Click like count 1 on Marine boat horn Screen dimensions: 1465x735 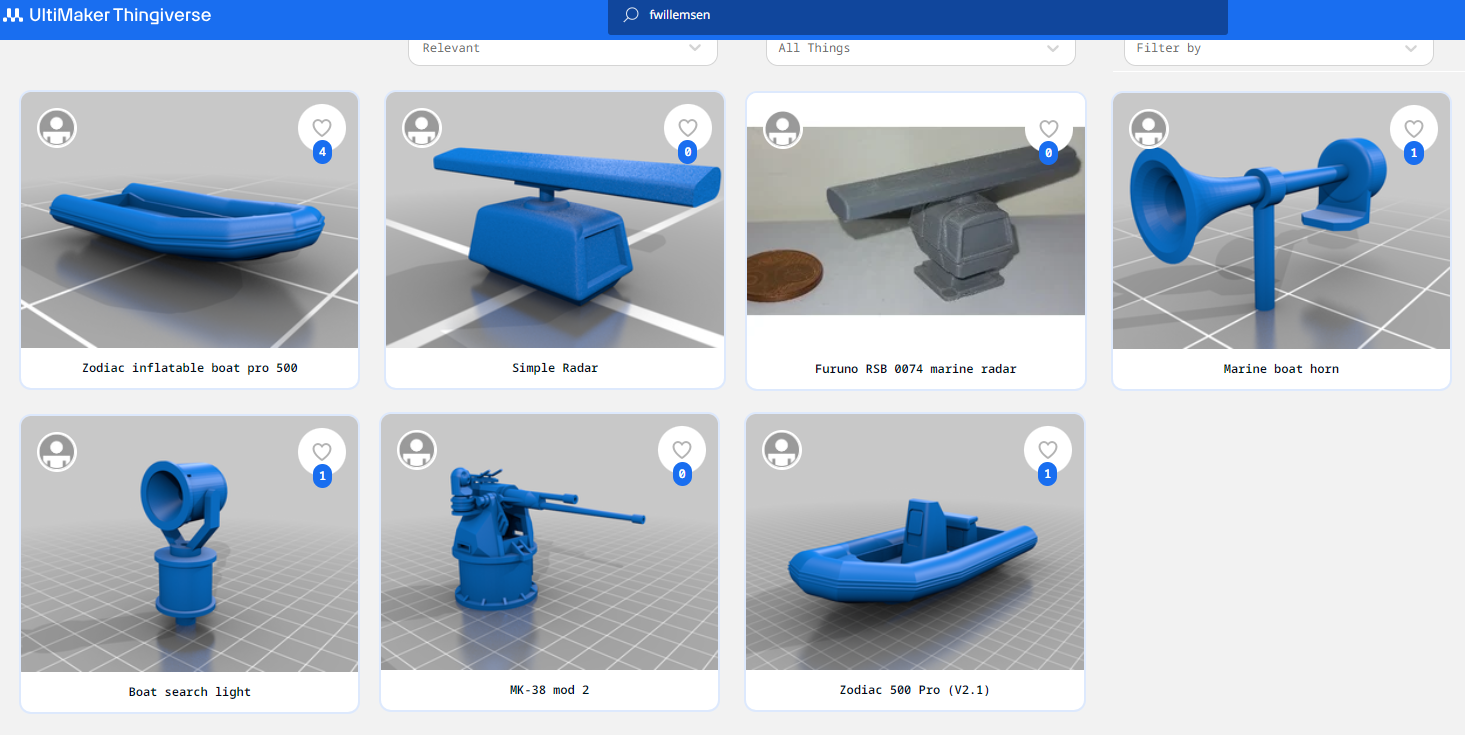tap(1414, 153)
